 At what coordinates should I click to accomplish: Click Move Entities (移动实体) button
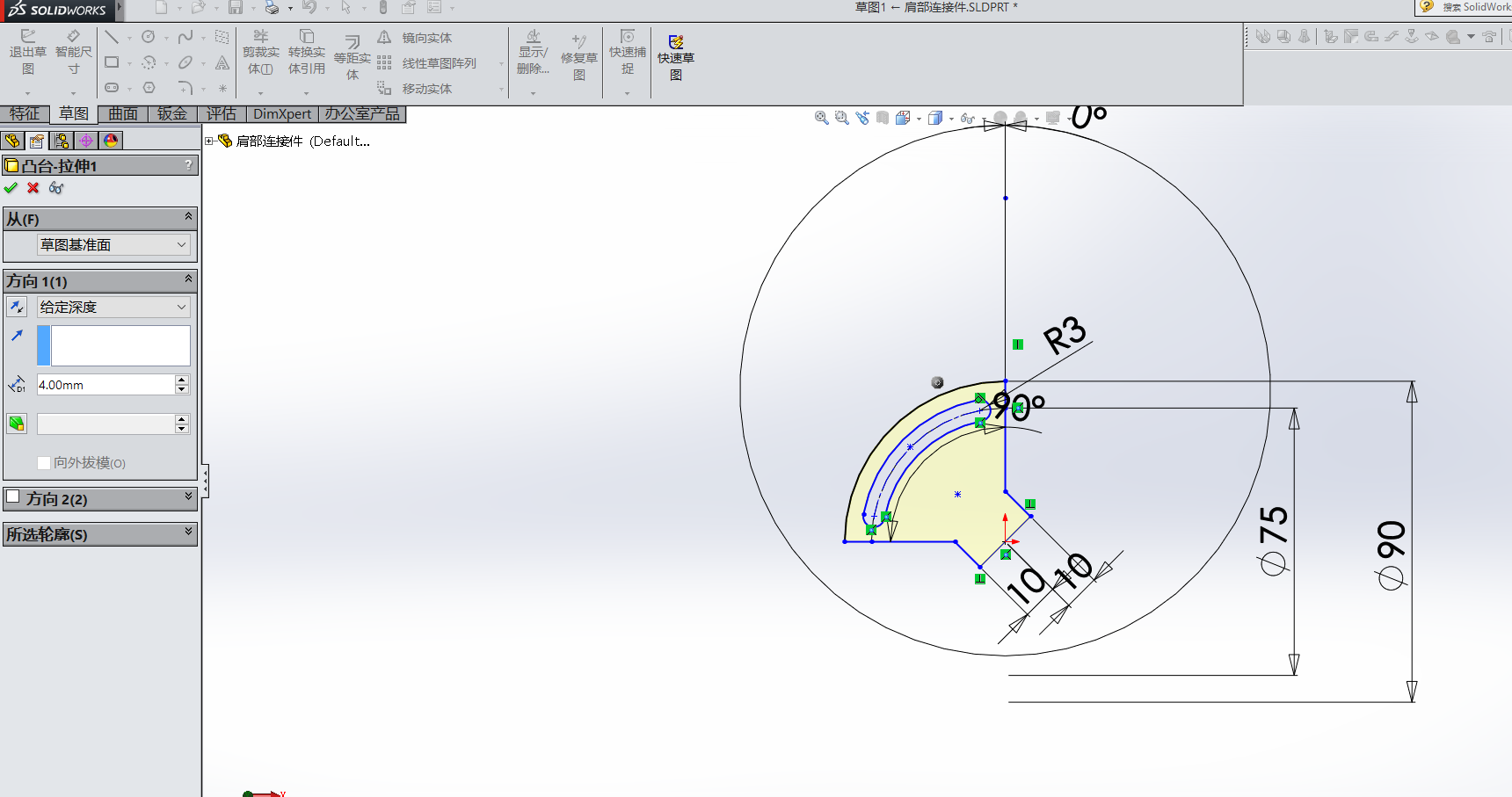point(415,89)
